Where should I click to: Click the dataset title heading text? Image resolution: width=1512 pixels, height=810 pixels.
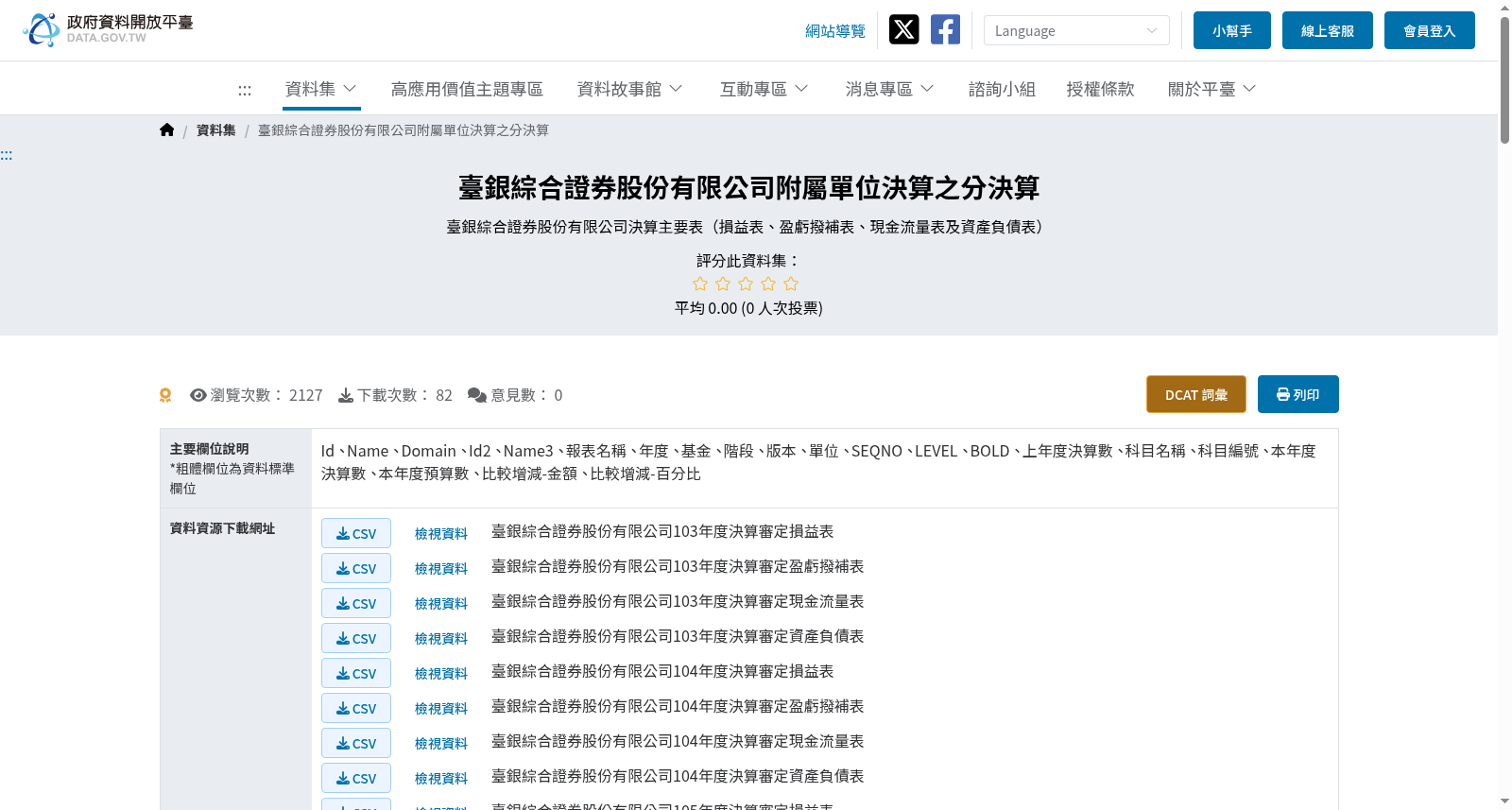tap(748, 187)
